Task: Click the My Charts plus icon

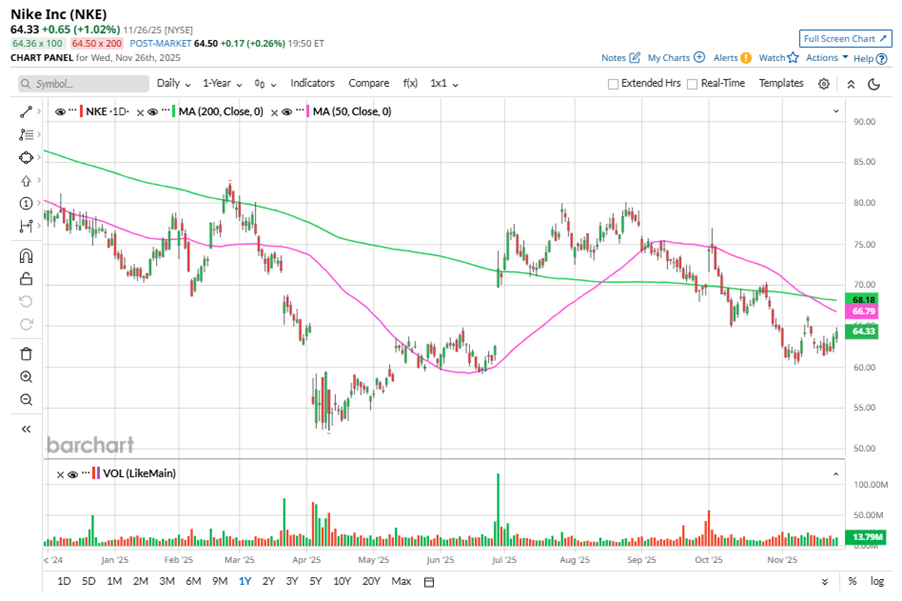Action: [x=699, y=57]
